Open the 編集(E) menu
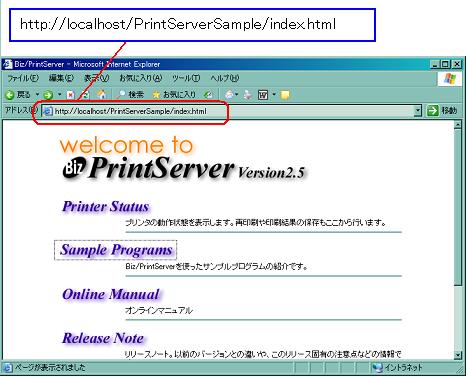468x378 pixels. click(61, 78)
